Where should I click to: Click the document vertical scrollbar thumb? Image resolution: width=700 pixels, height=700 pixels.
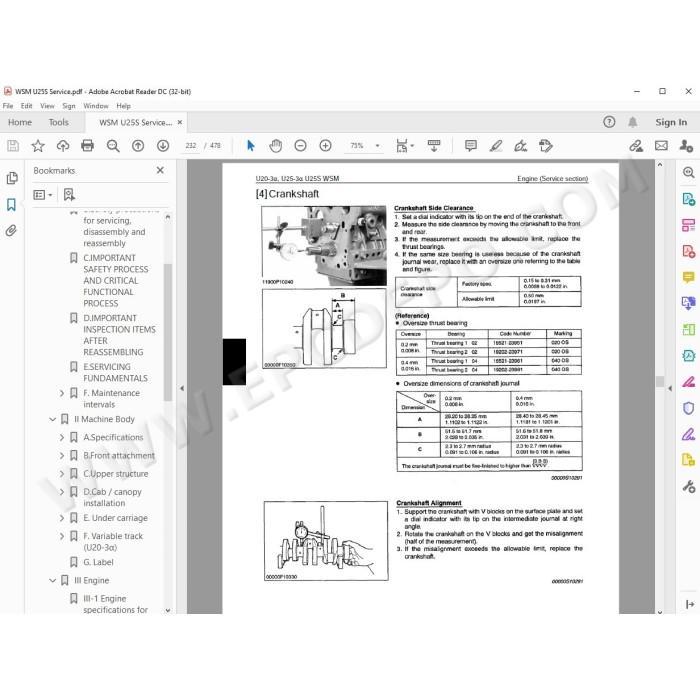pyautogui.click(x=659, y=381)
